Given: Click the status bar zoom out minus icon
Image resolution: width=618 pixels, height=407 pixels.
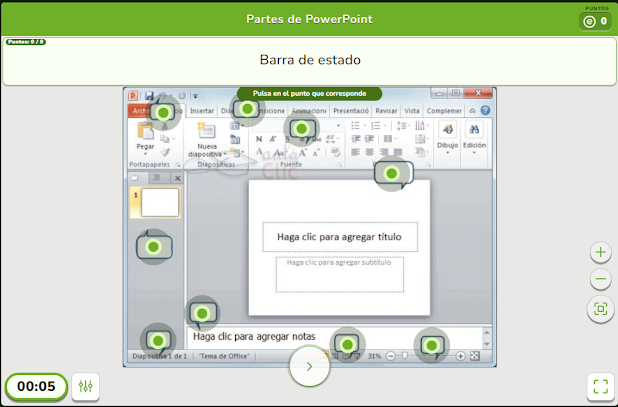Looking at the screenshot, I should point(391,356).
